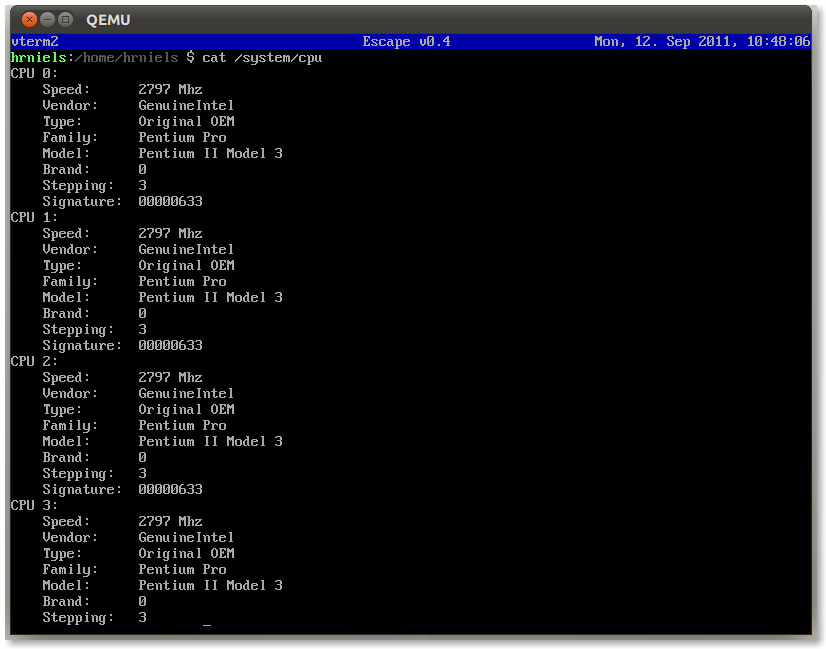Image resolution: width=826 pixels, height=649 pixels.
Task: Close the QEMU window
Action: pos(30,20)
